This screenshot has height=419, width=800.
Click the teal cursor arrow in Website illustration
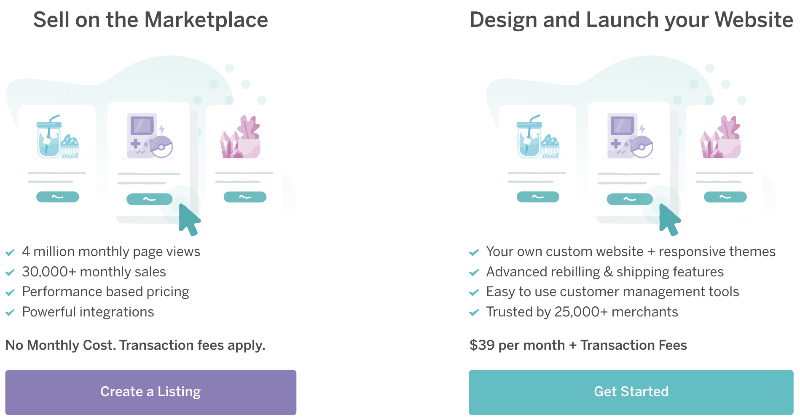[670, 219]
